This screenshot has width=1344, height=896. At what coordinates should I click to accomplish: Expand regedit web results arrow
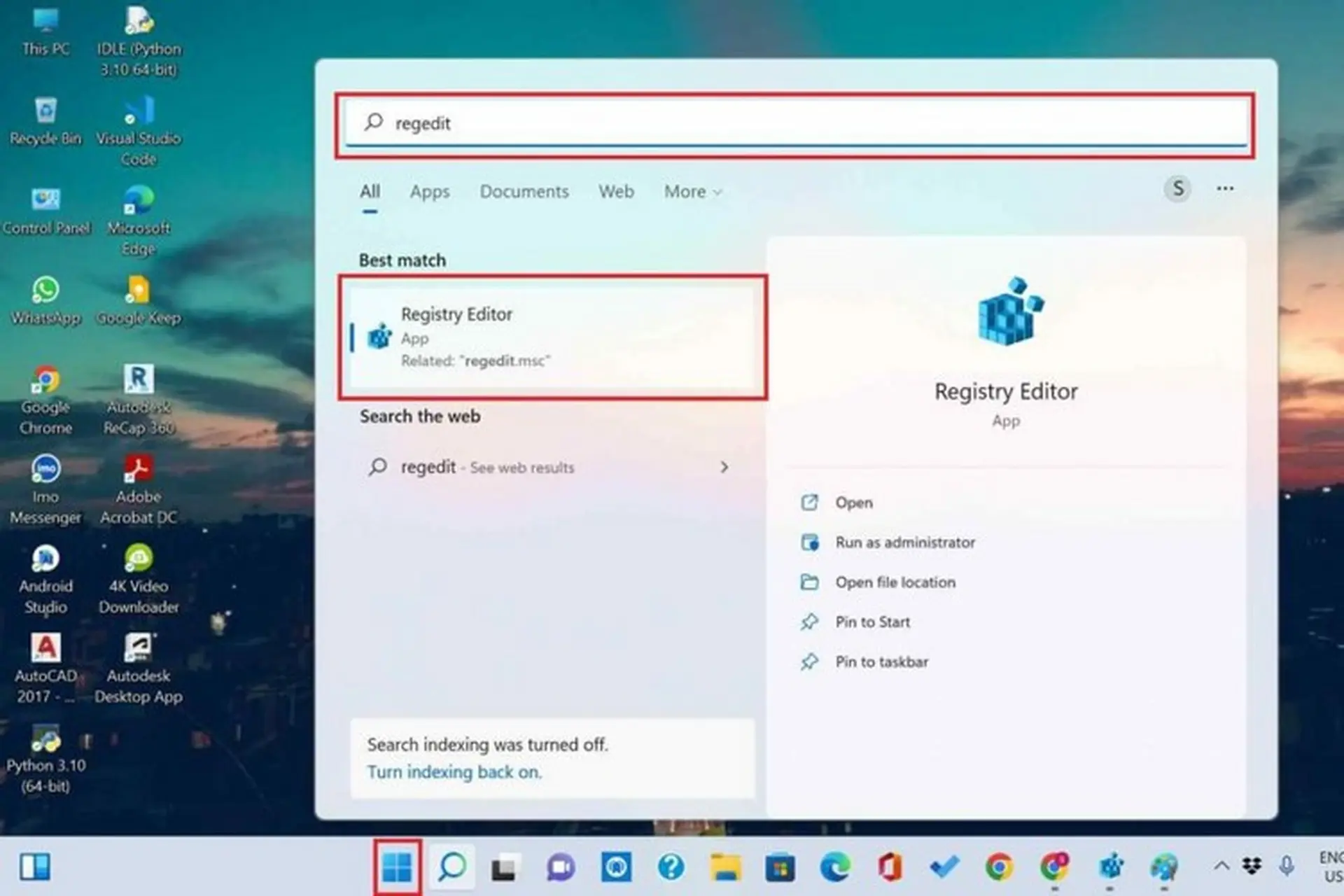point(724,467)
